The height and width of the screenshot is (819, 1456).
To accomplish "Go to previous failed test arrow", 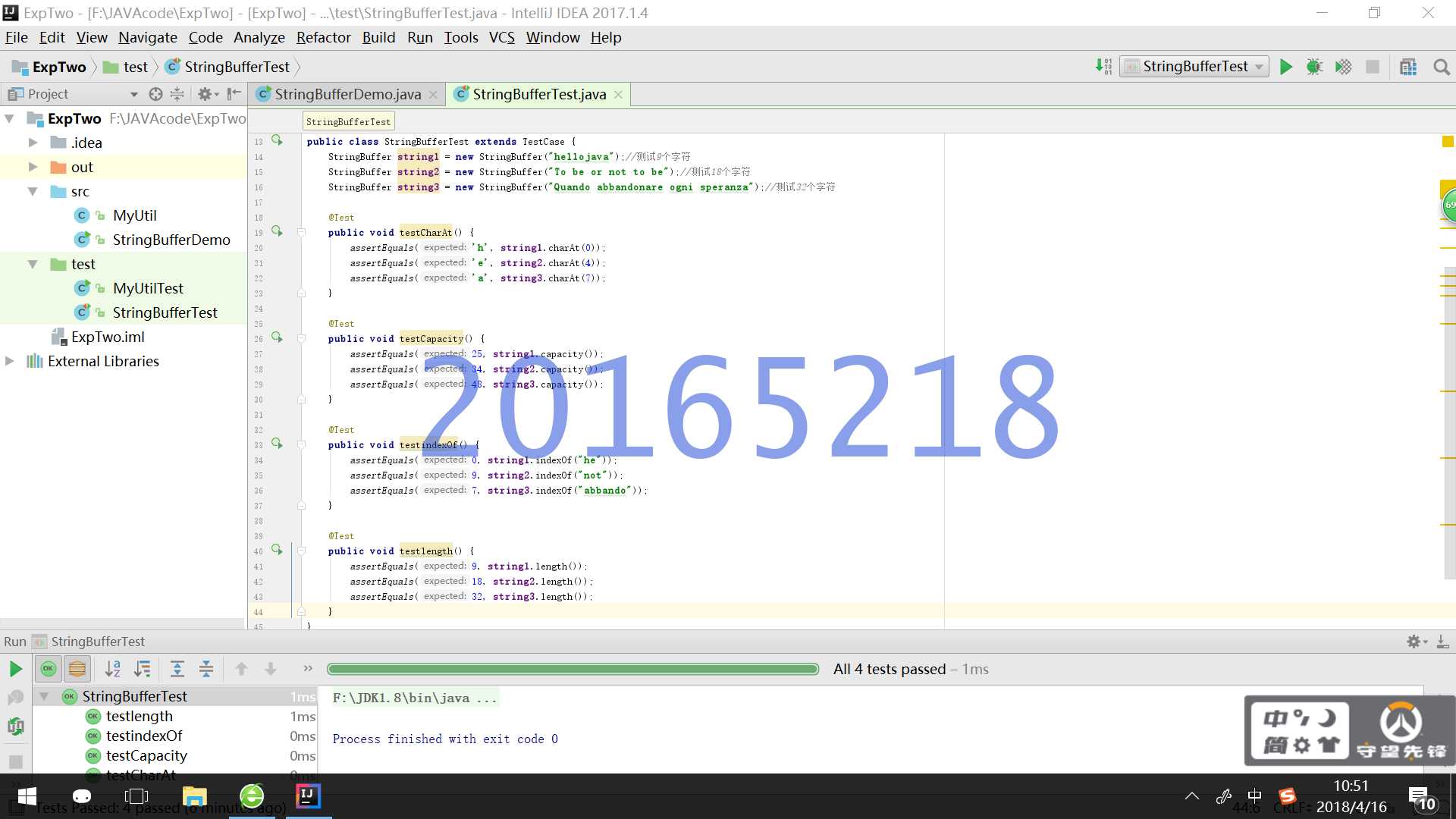I will [241, 669].
